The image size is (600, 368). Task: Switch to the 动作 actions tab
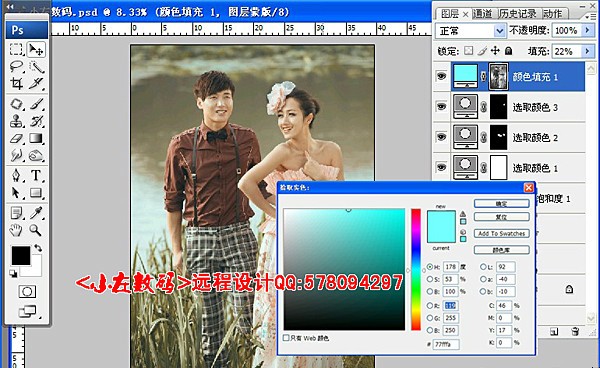click(553, 14)
